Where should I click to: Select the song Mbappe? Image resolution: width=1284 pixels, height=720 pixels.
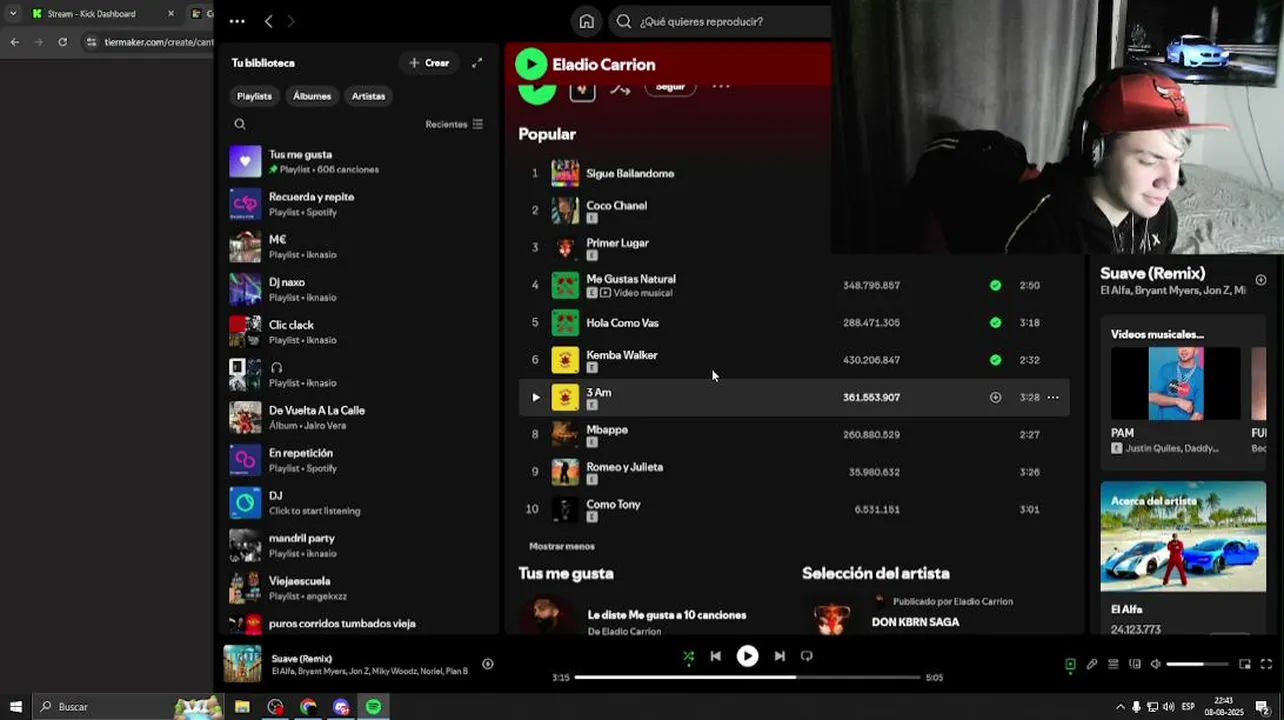click(x=607, y=430)
